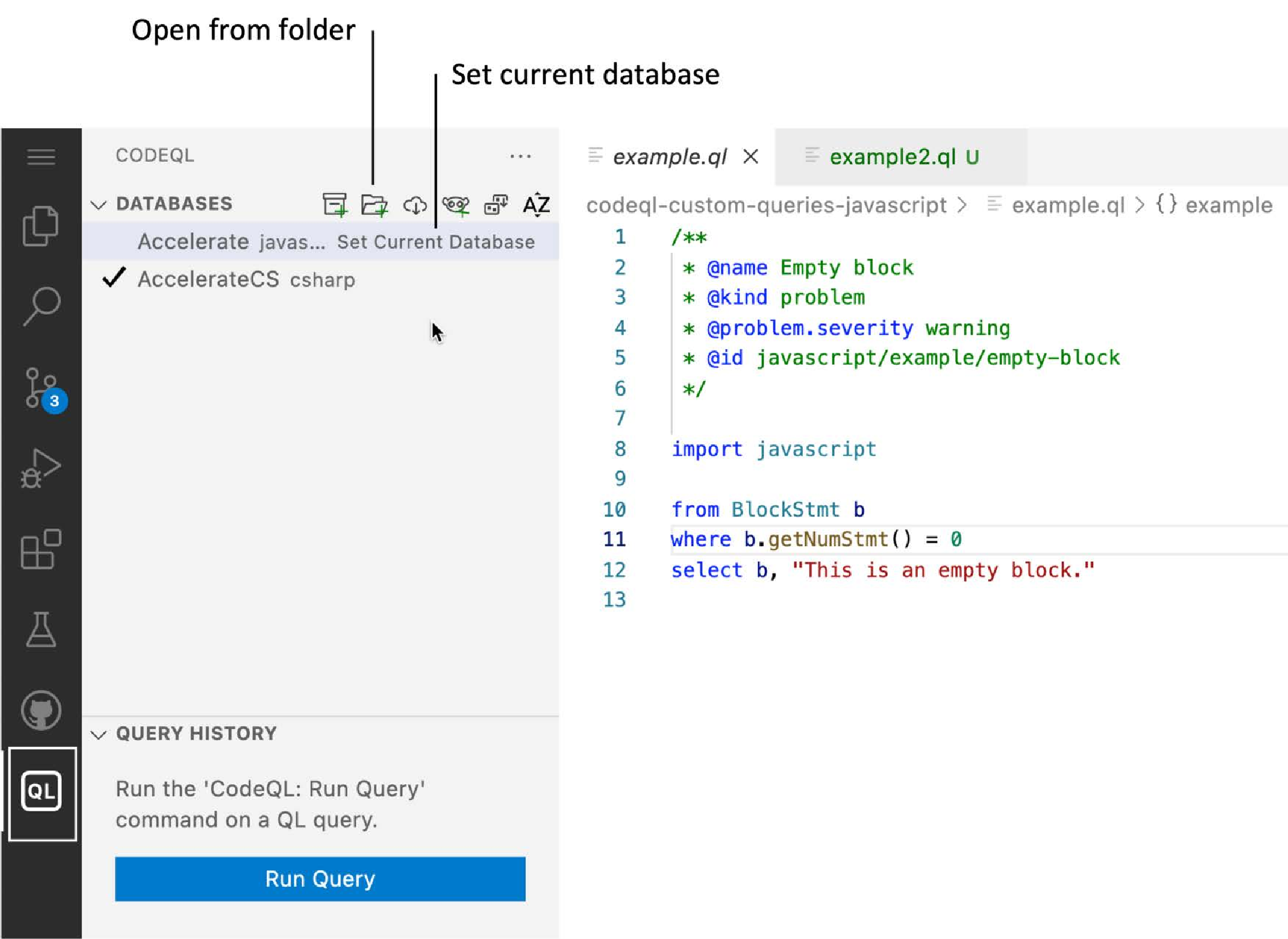Add database from archive icon
1288x939 pixels.
335,205
